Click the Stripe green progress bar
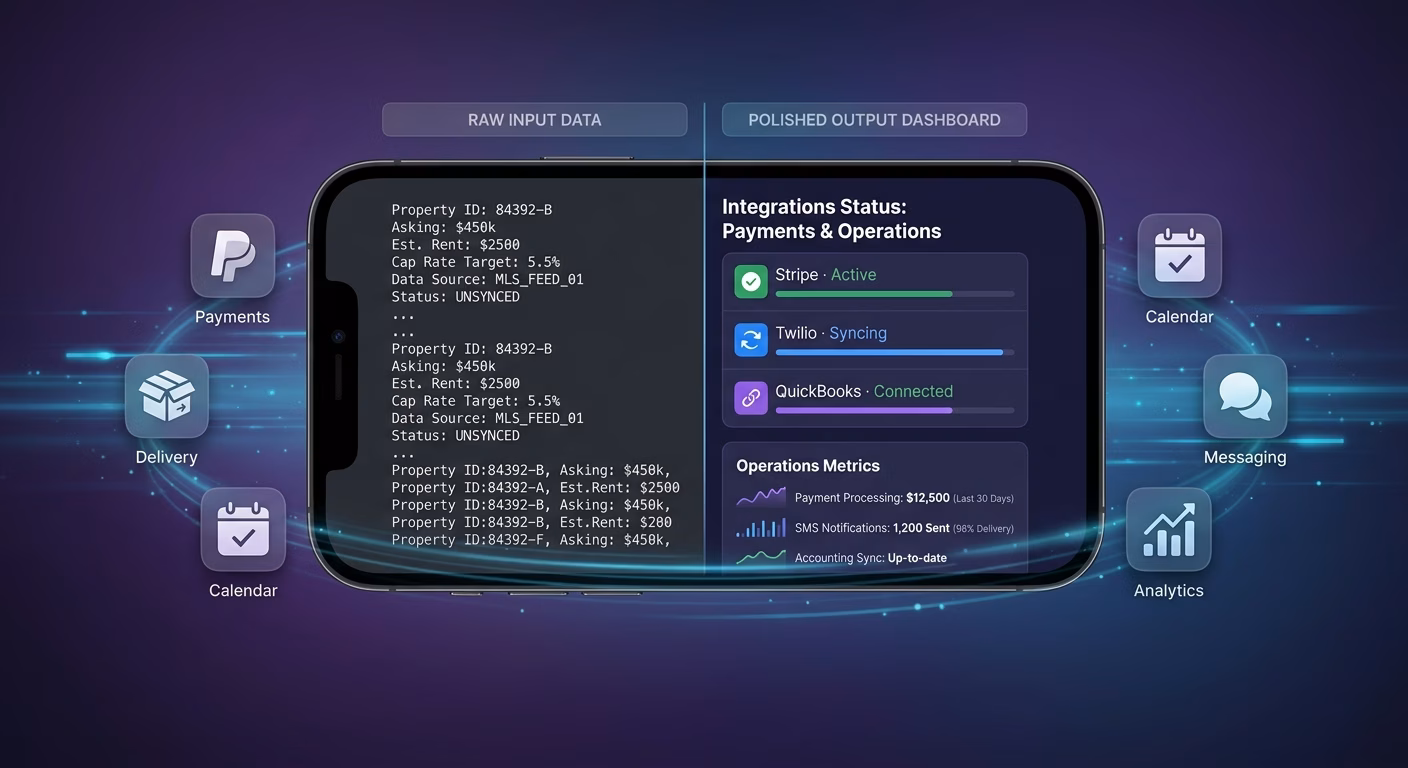 [895, 294]
